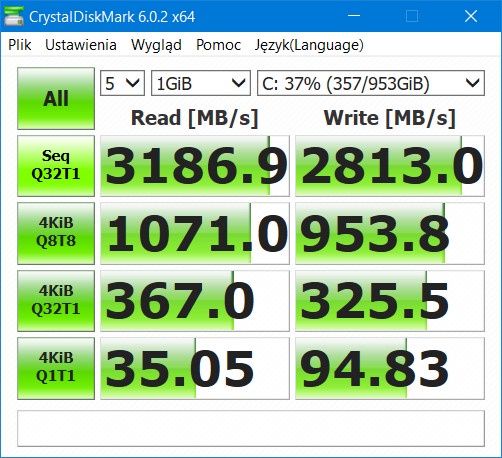Image resolution: width=502 pixels, height=458 pixels.
Task: Open the Język(Language) menu
Action: [x=309, y=45]
